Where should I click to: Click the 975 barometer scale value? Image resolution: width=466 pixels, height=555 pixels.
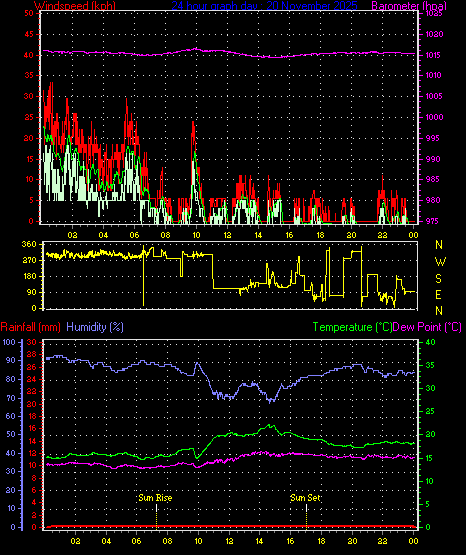point(433,221)
